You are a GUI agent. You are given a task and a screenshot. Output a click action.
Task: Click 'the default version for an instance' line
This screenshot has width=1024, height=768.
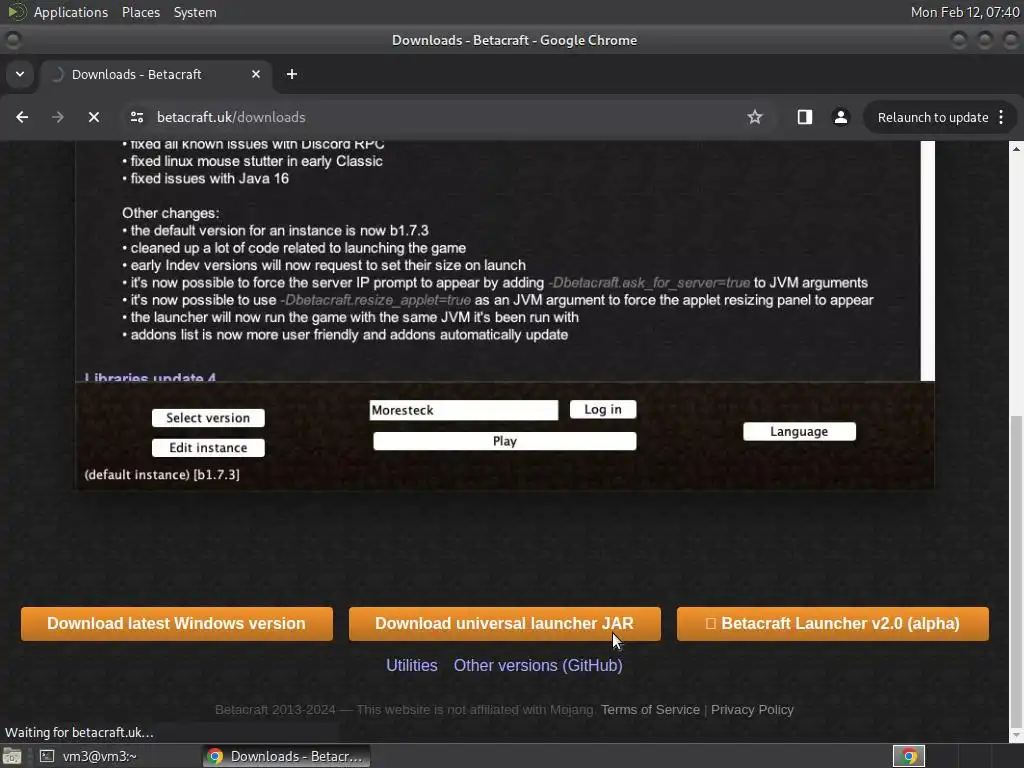point(279,231)
